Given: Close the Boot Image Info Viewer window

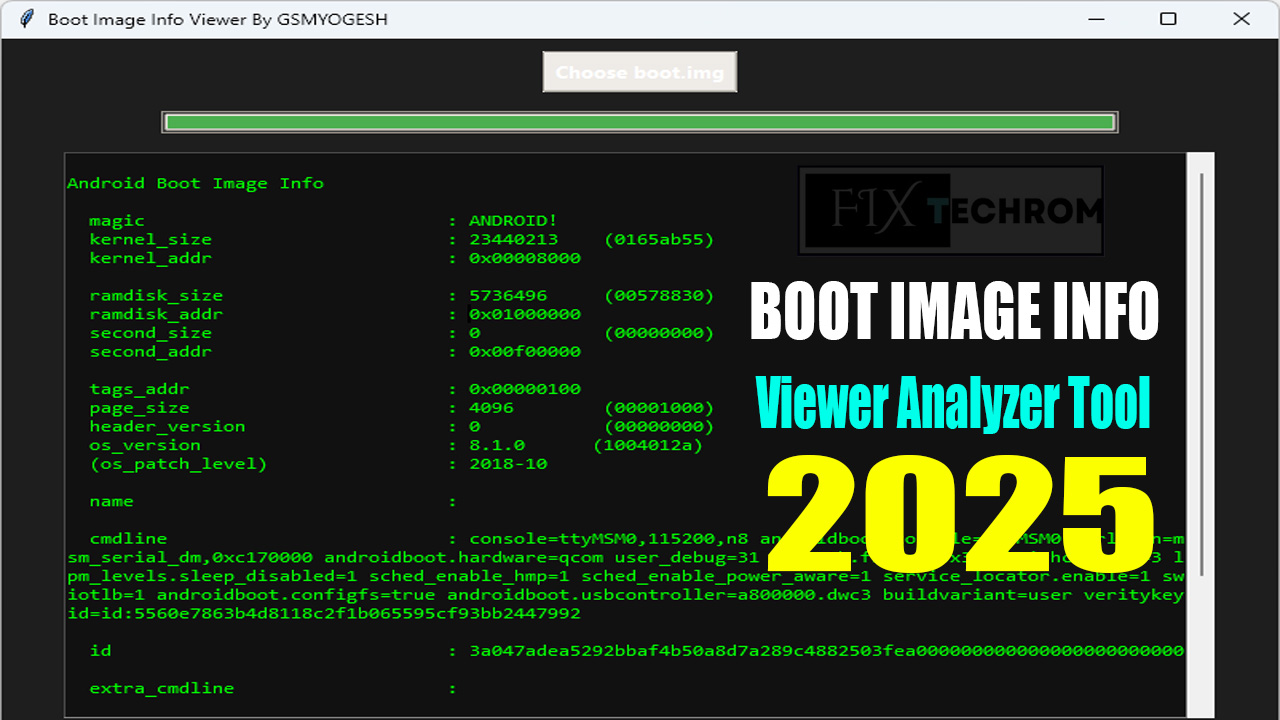Looking at the screenshot, I should (x=1241, y=19).
